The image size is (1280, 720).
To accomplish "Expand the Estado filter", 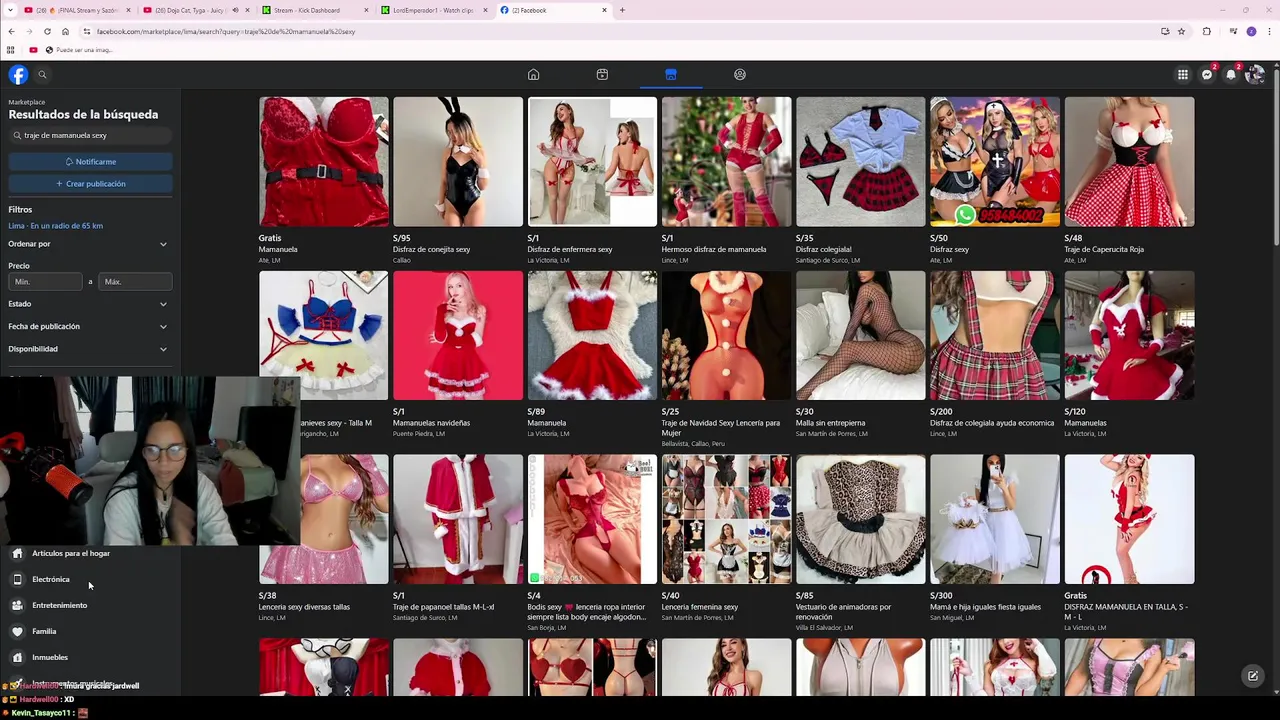I will [x=88, y=304].
